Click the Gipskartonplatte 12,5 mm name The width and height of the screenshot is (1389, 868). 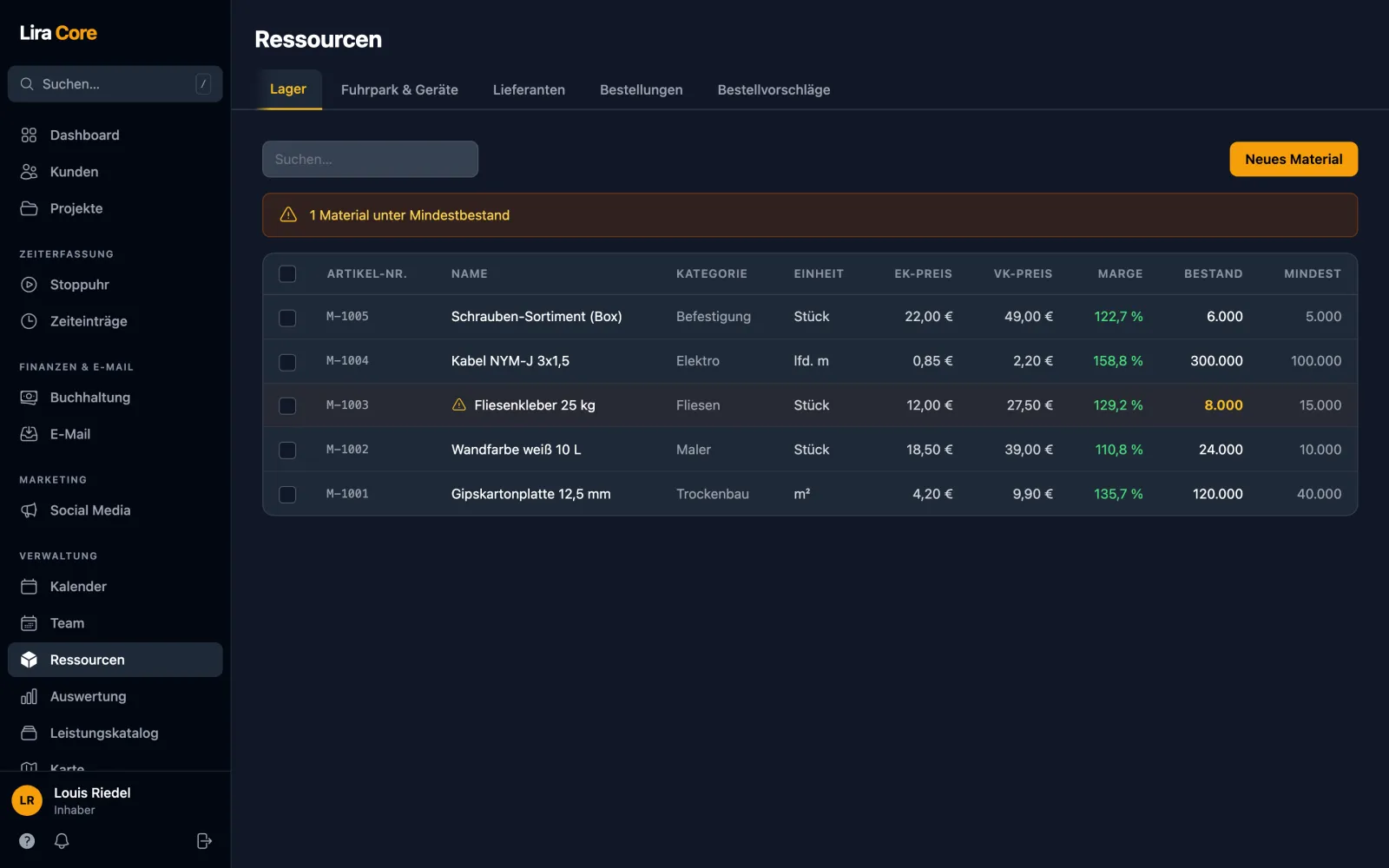pos(530,494)
